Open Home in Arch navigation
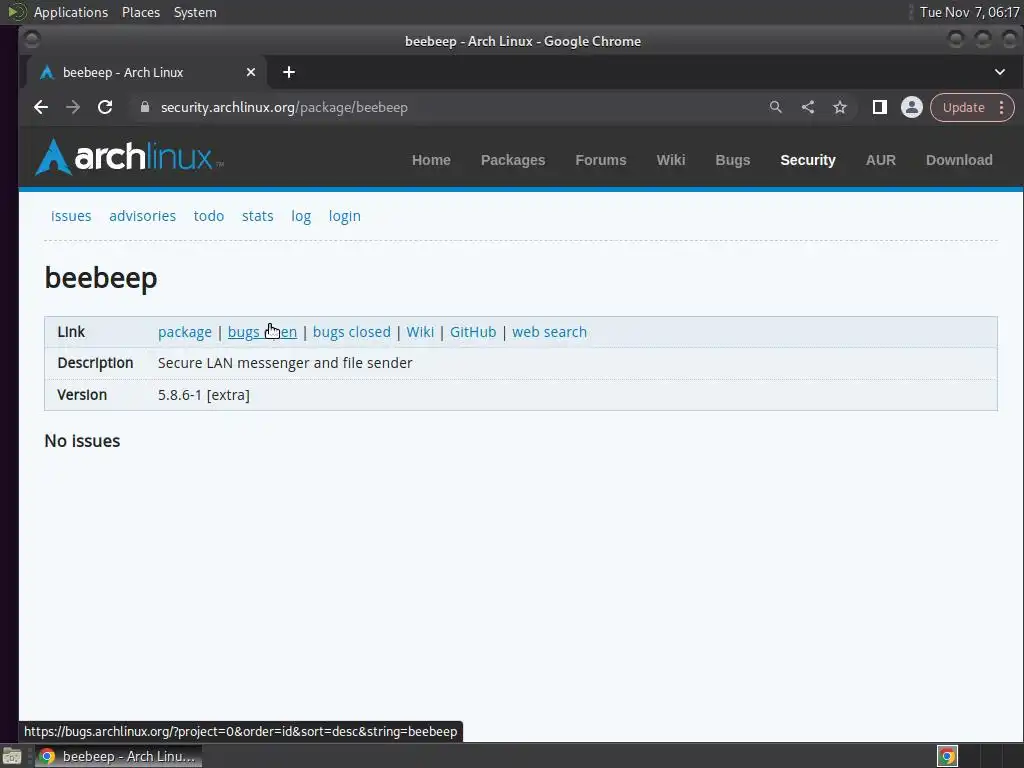The height and width of the screenshot is (768, 1024). (x=431, y=160)
